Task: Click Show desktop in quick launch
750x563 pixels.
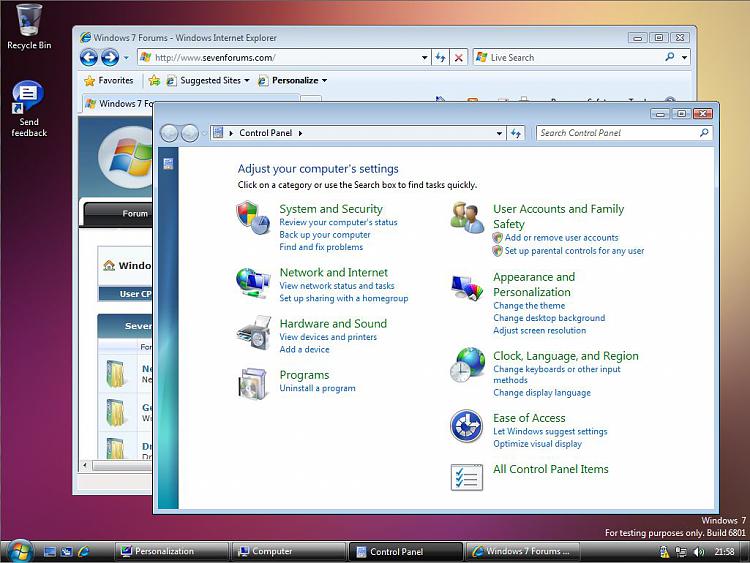Action: coord(50,552)
